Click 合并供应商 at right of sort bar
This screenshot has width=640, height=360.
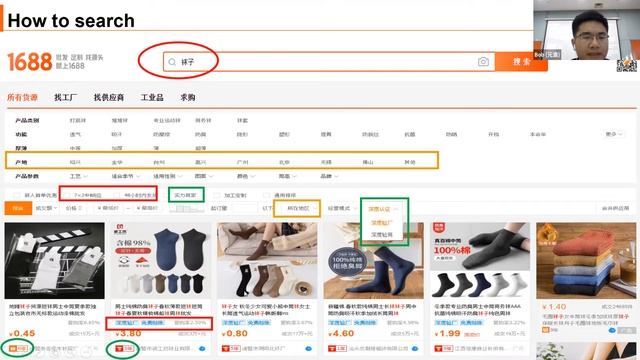[615, 209]
